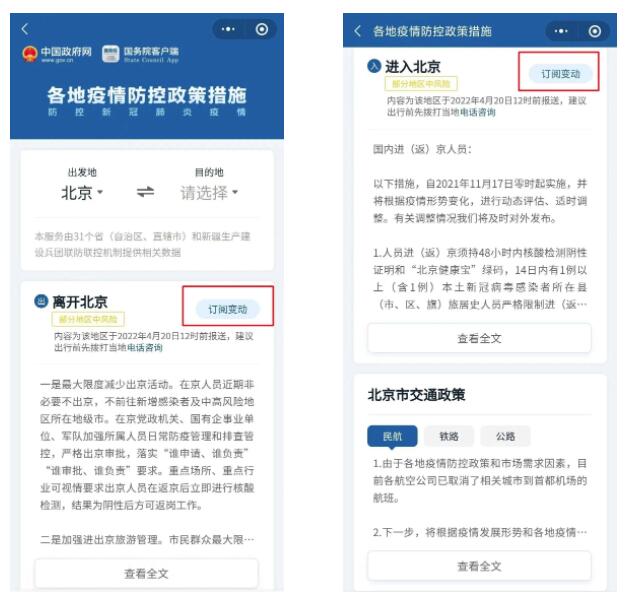The height and width of the screenshot is (606, 629).
Task: Tap the back arrow on the left screen
Action: (x=25, y=29)
